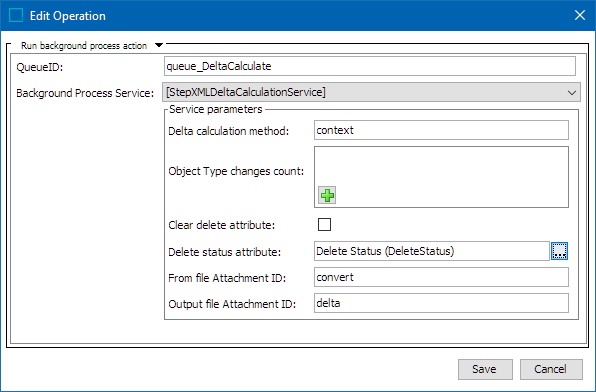The width and height of the screenshot is (596, 392).
Task: Click the Delete Status (DeleteStatus) field
Action: tap(431, 251)
